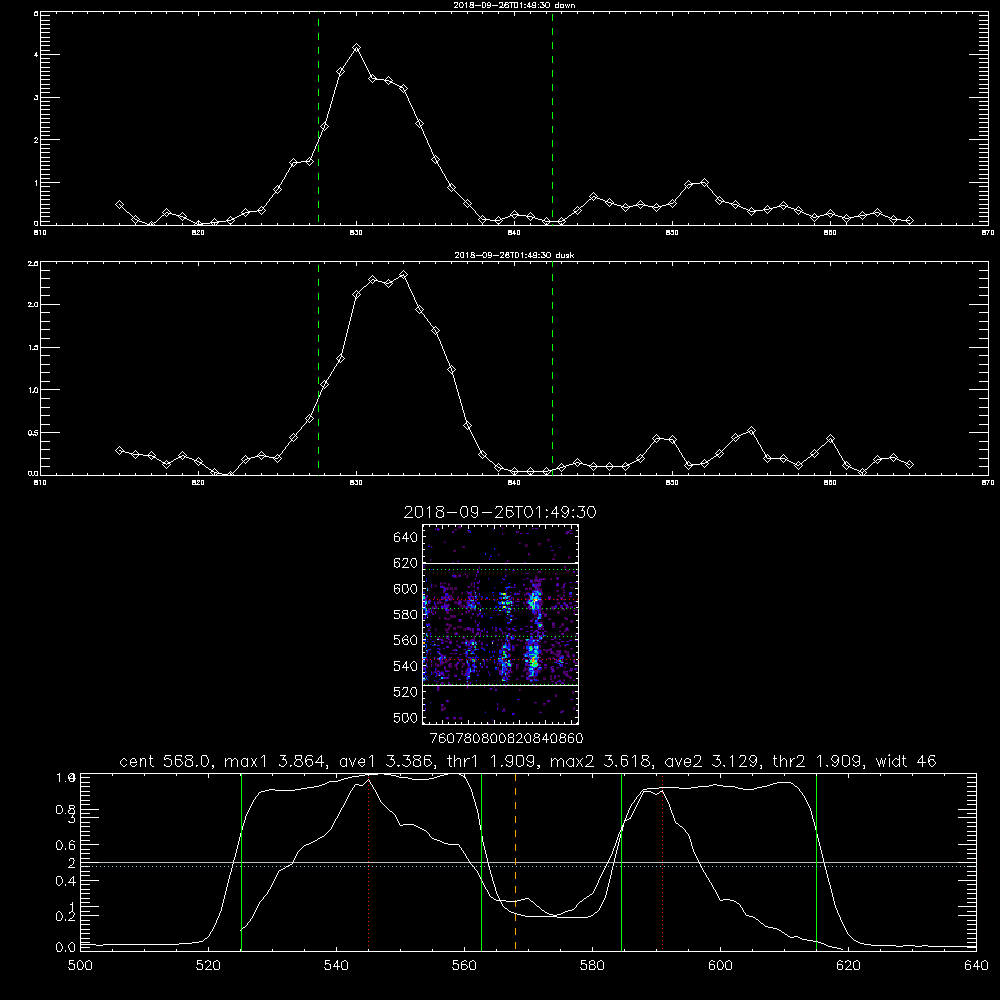Click the timestamp title above the spectral image

[x=500, y=513]
